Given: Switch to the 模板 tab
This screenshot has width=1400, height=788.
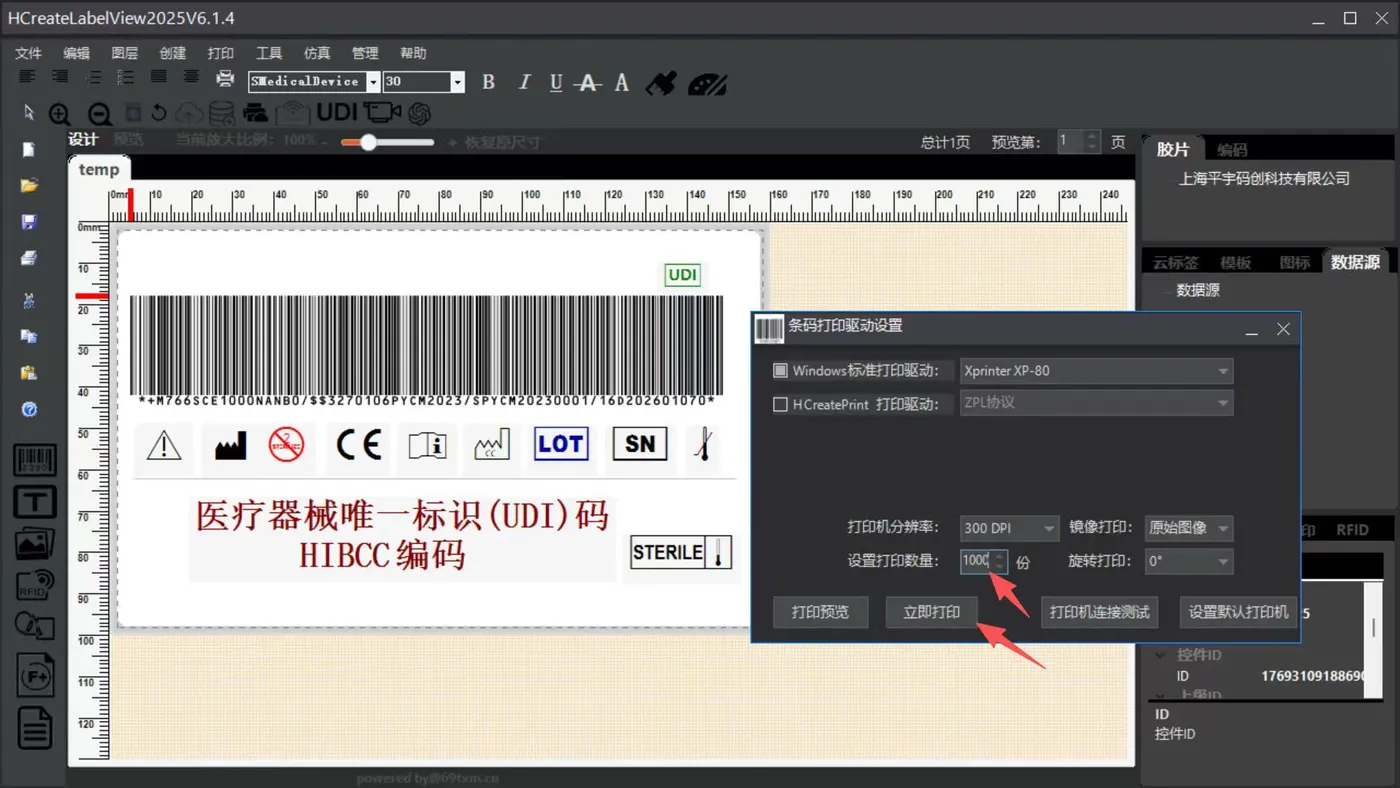Looking at the screenshot, I should point(1236,262).
